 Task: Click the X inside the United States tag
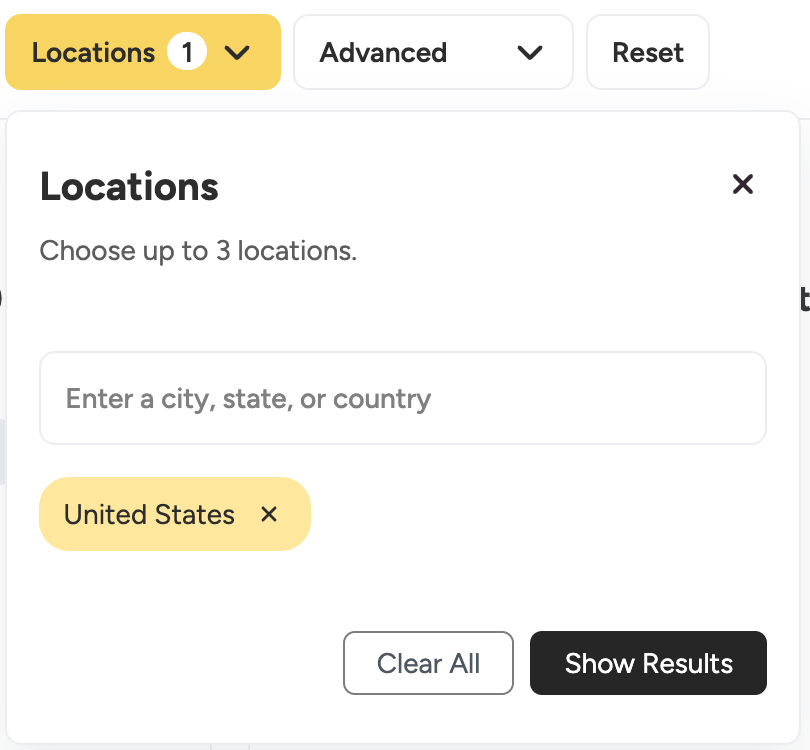pos(269,514)
